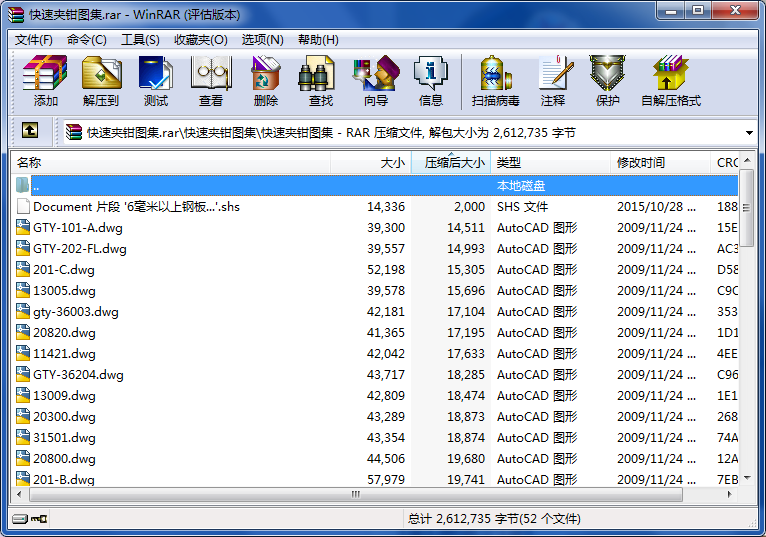
Task: Open the 工具(S) menu
Action: point(140,40)
